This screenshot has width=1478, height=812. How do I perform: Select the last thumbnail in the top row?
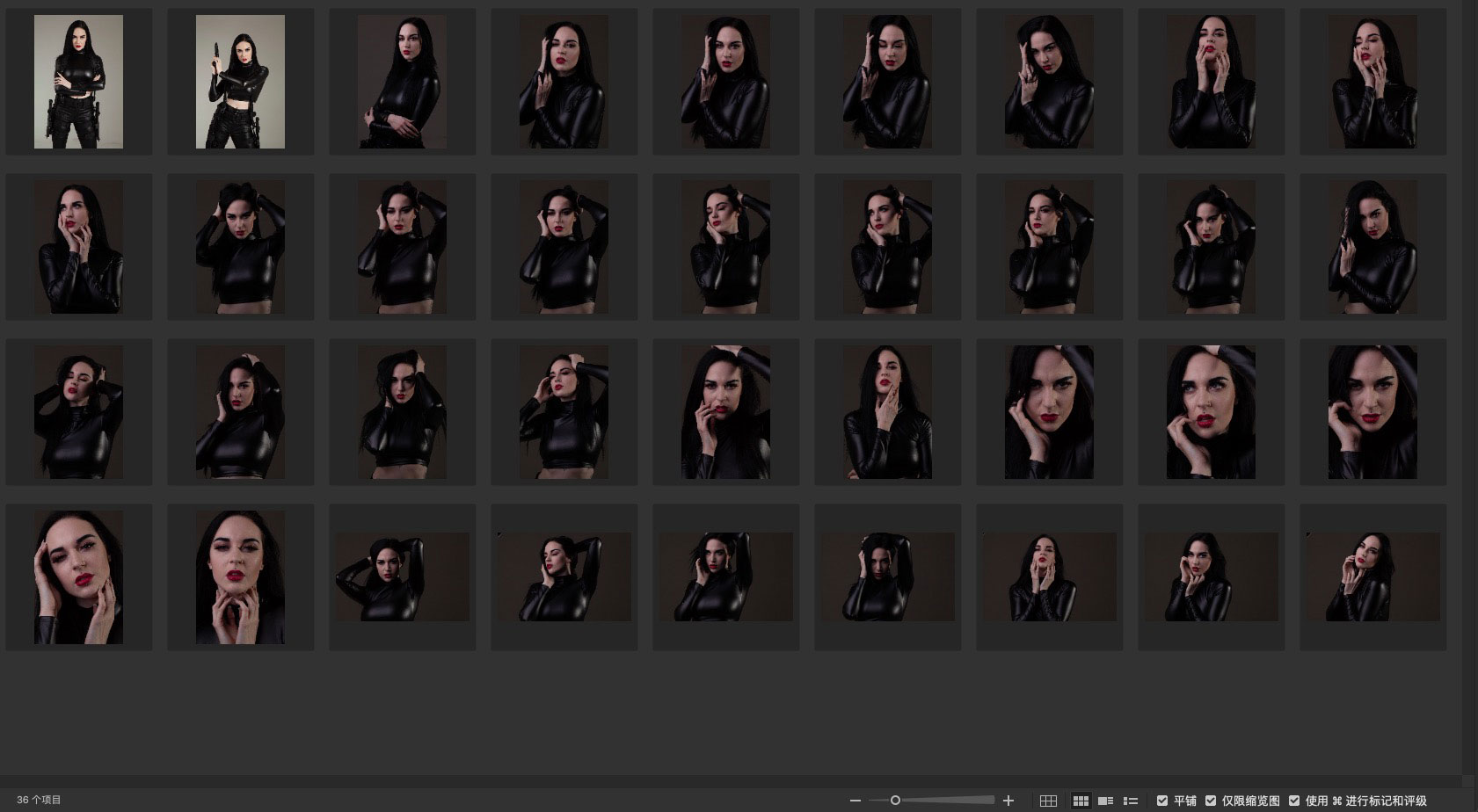[1372, 82]
